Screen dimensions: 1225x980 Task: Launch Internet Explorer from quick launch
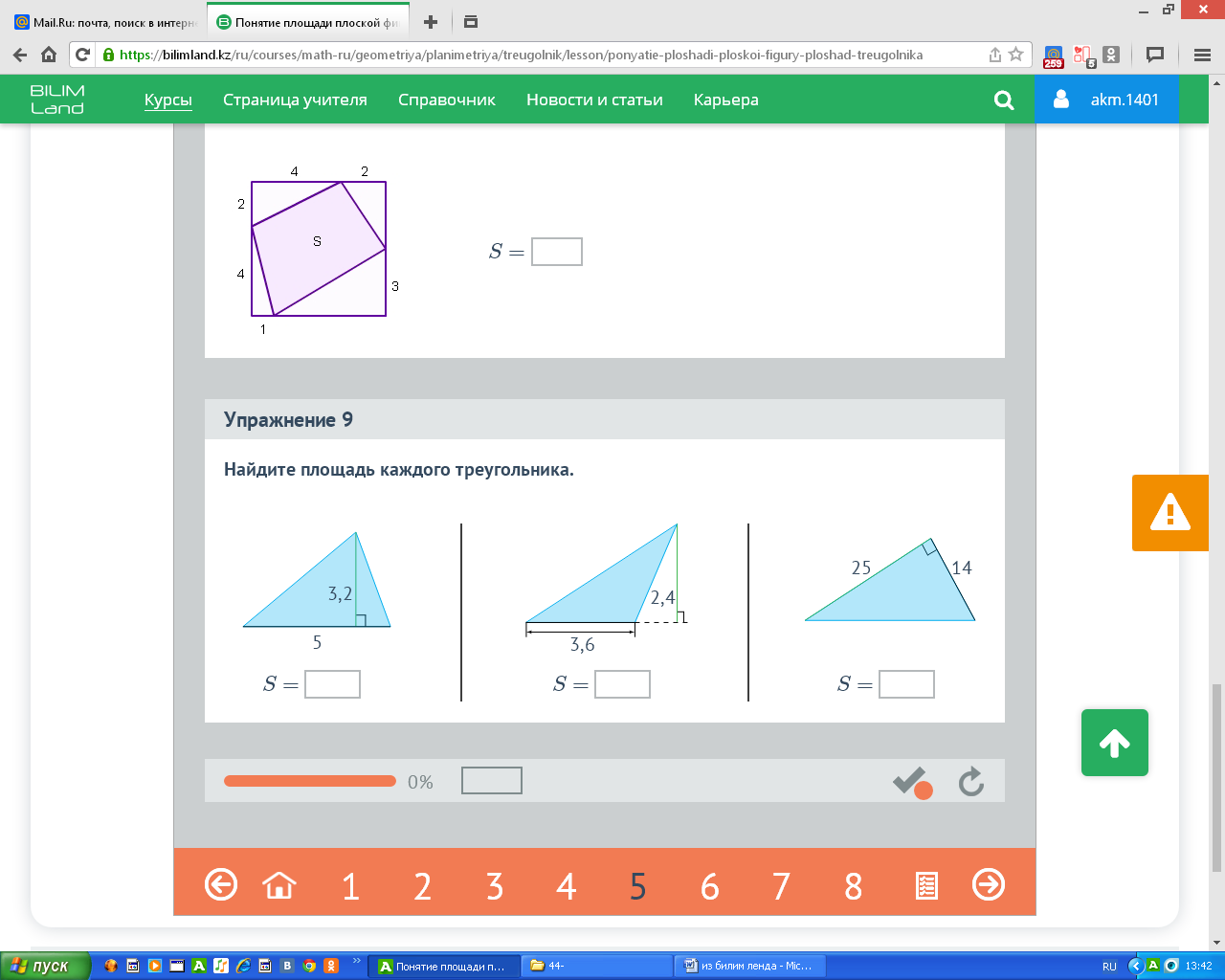(243, 966)
